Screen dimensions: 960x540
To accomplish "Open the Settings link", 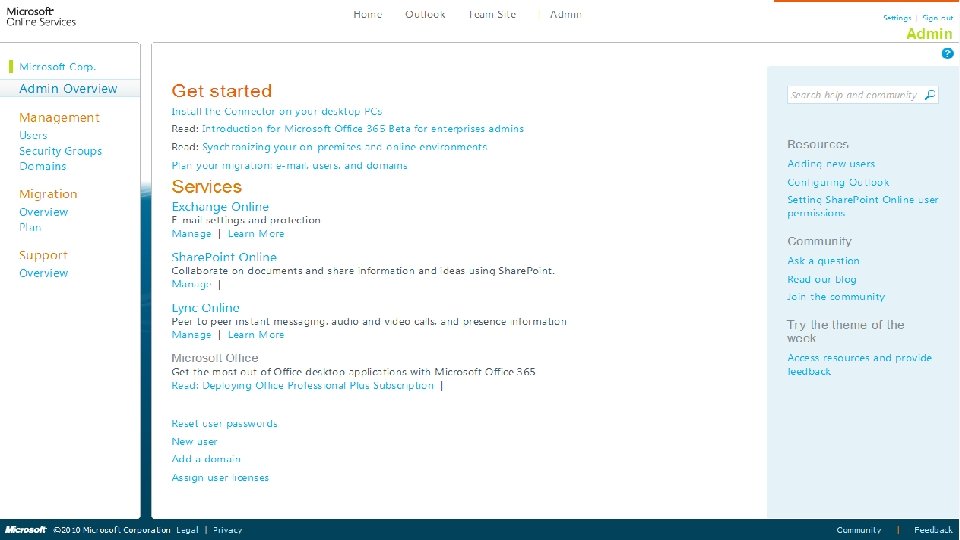I will click(x=897, y=18).
